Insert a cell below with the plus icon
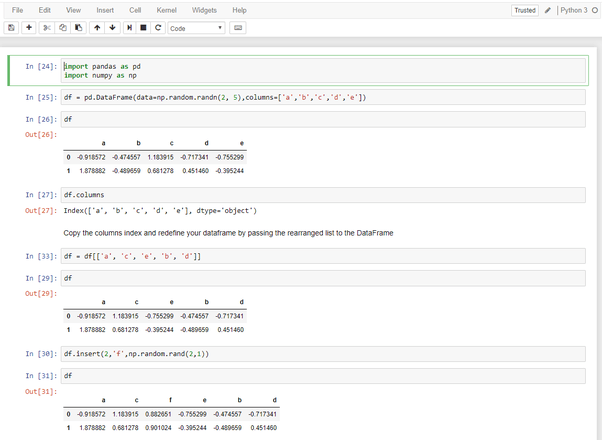The height and width of the screenshot is (440, 602). [29, 28]
